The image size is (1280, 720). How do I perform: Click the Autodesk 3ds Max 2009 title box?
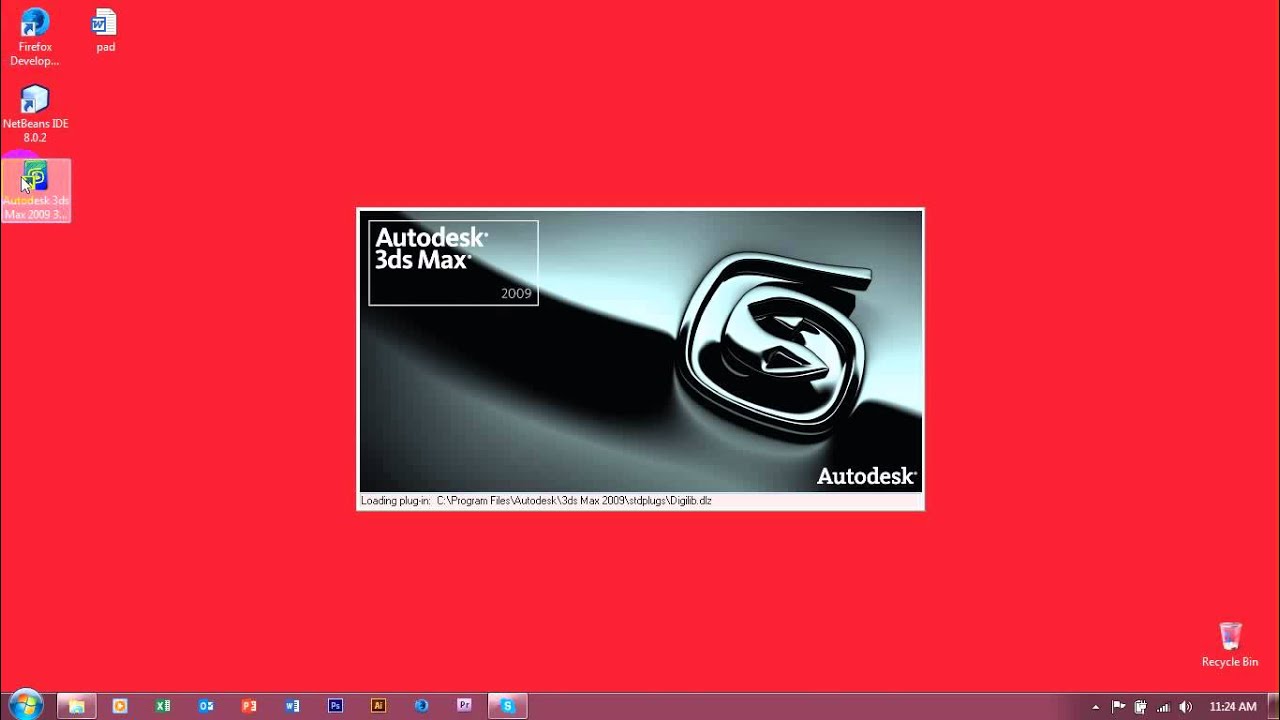click(453, 263)
